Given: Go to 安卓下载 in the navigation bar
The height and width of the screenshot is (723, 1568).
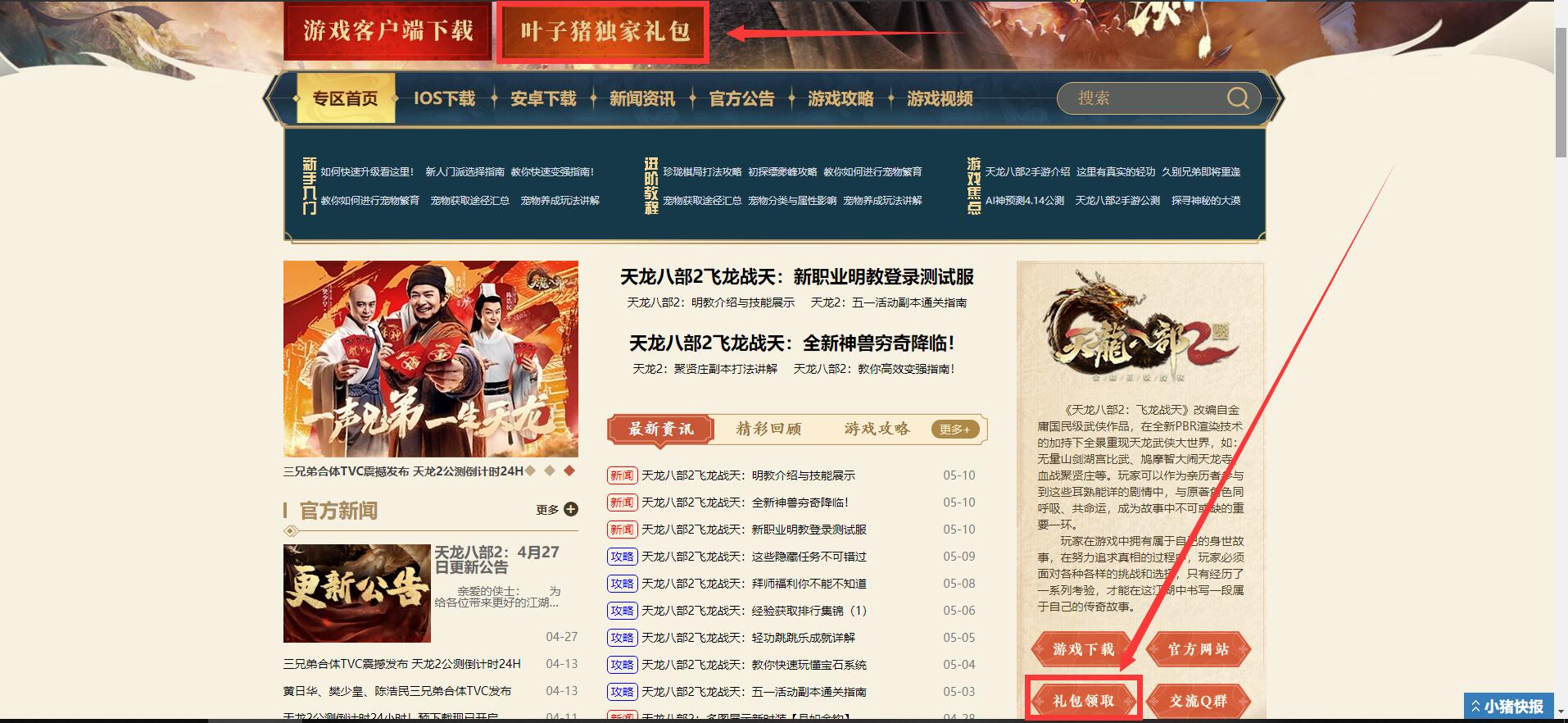Looking at the screenshot, I should coord(543,98).
